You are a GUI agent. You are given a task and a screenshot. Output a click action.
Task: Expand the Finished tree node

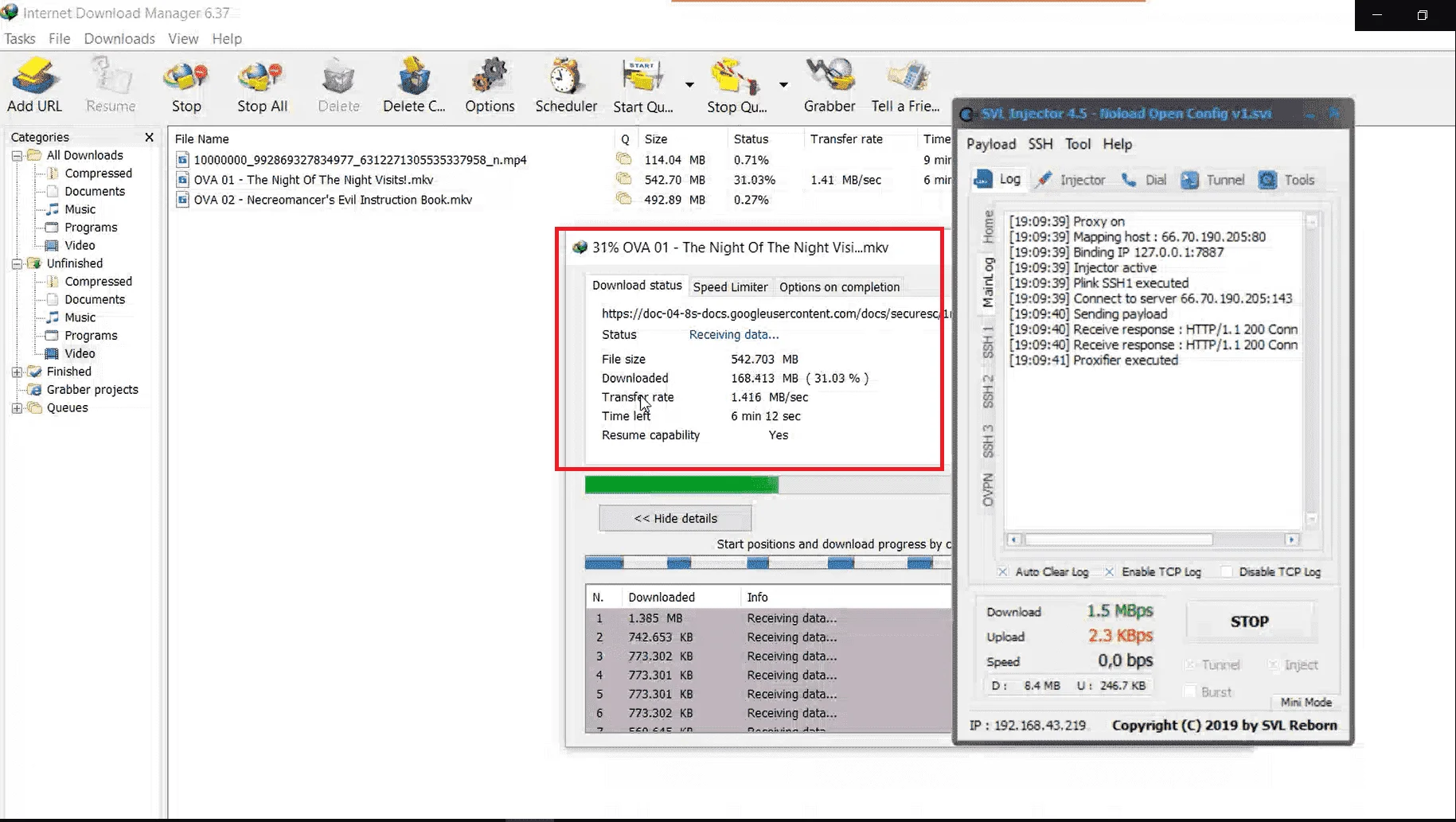click(17, 372)
